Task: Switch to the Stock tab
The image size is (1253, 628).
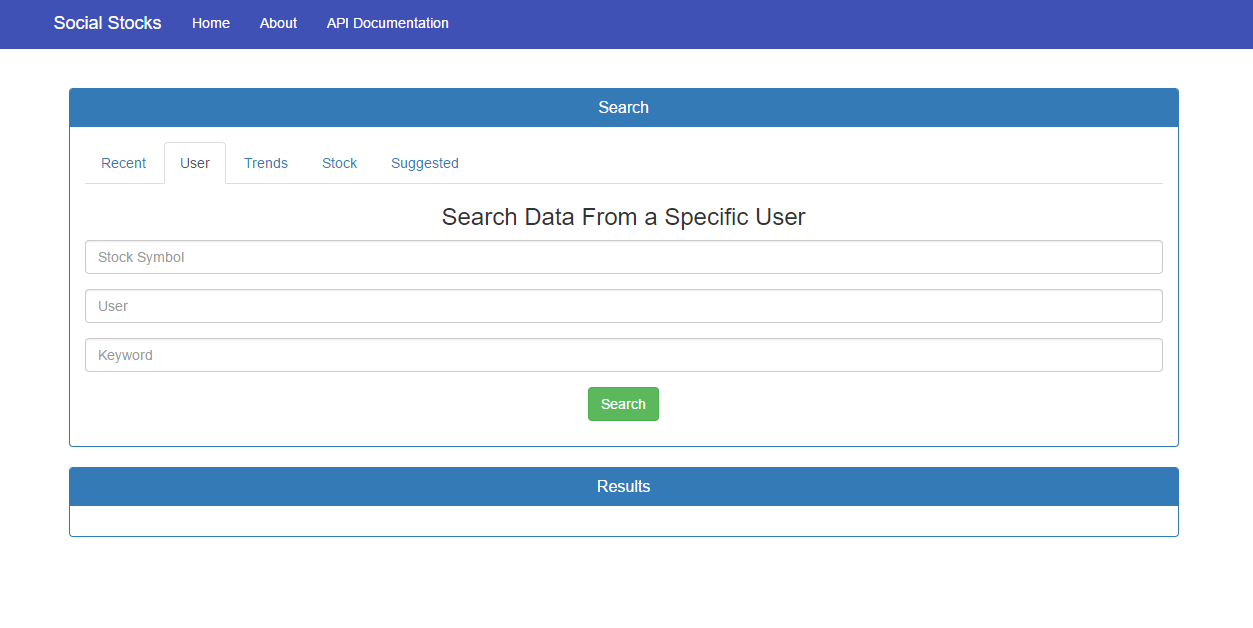Action: 339,162
